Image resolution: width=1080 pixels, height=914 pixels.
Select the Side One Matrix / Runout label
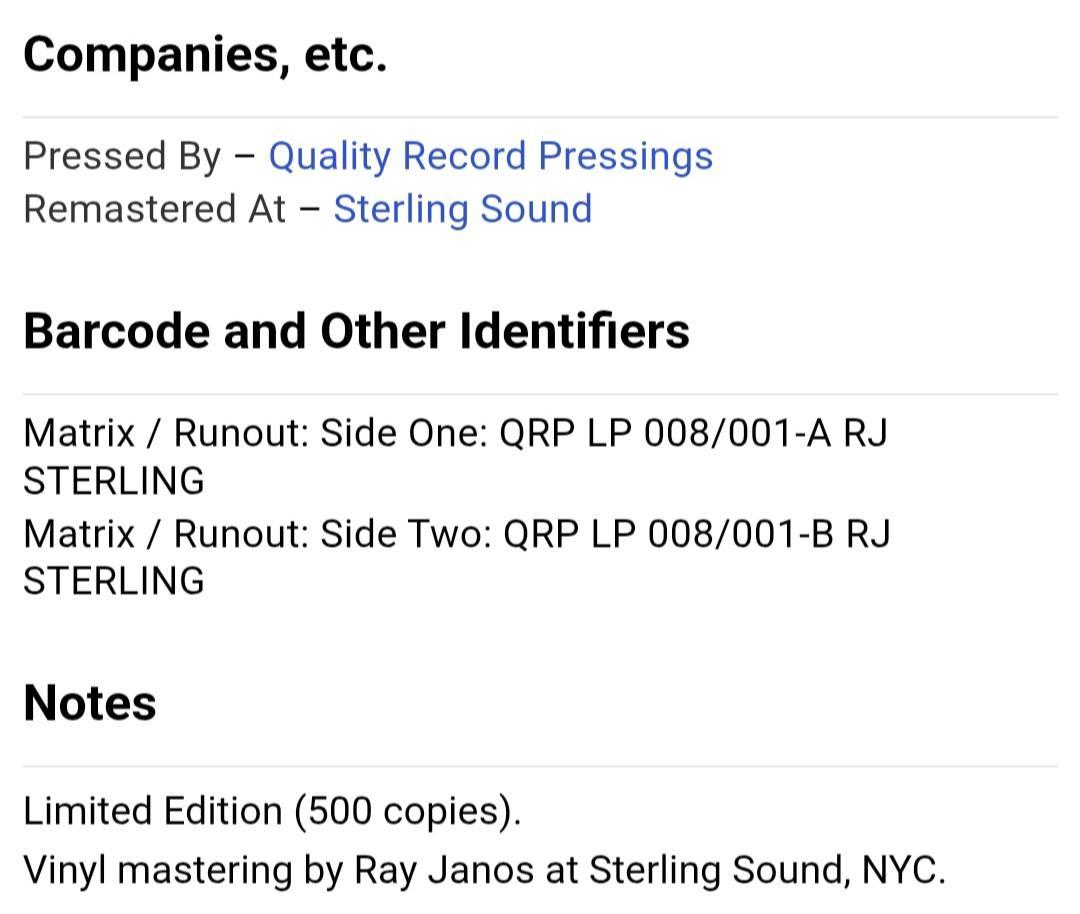pyautogui.click(x=256, y=434)
